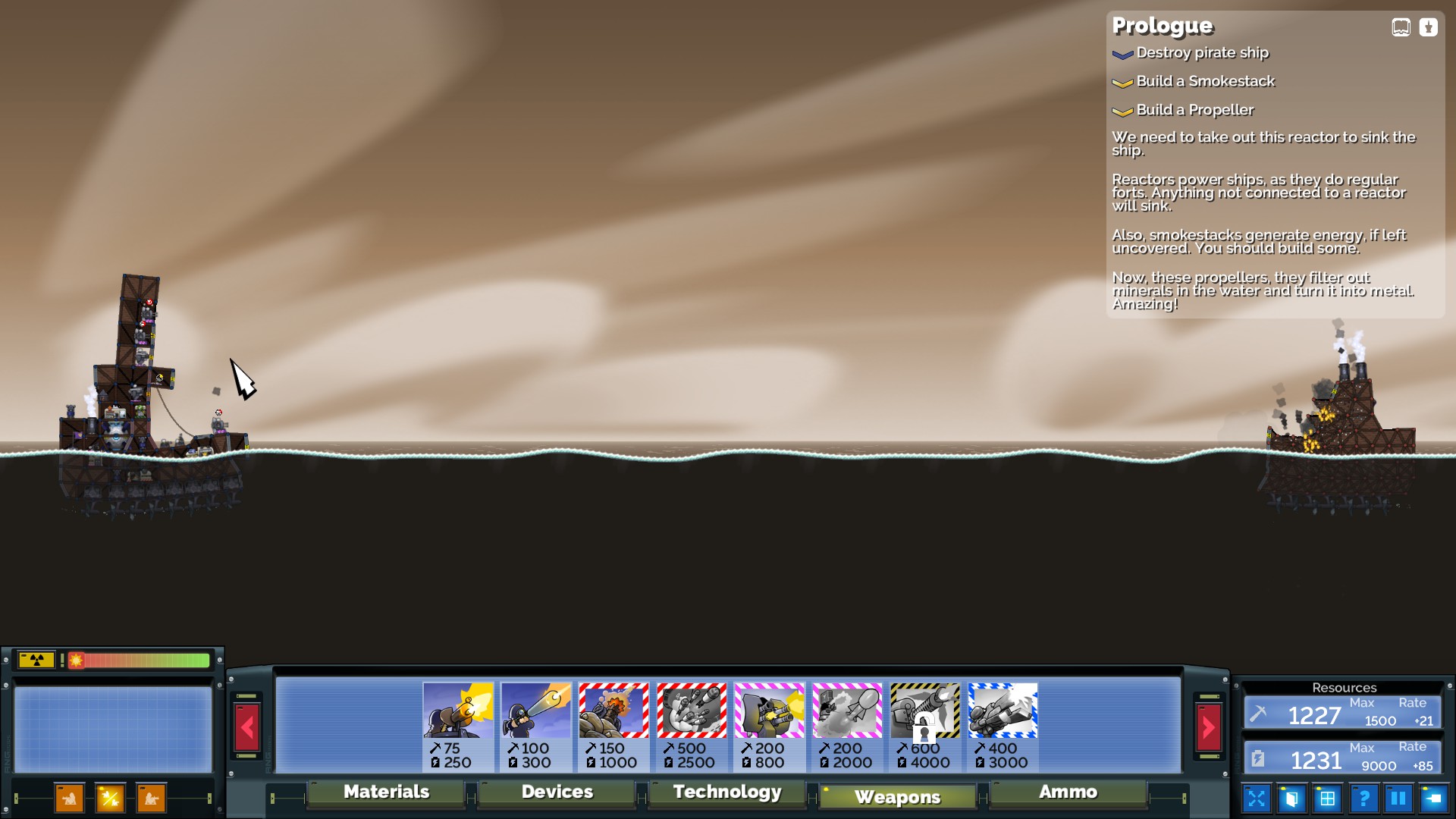The height and width of the screenshot is (819, 1456).
Task: Choose the mortar weapon costing 150 metal
Action: [x=613, y=726]
